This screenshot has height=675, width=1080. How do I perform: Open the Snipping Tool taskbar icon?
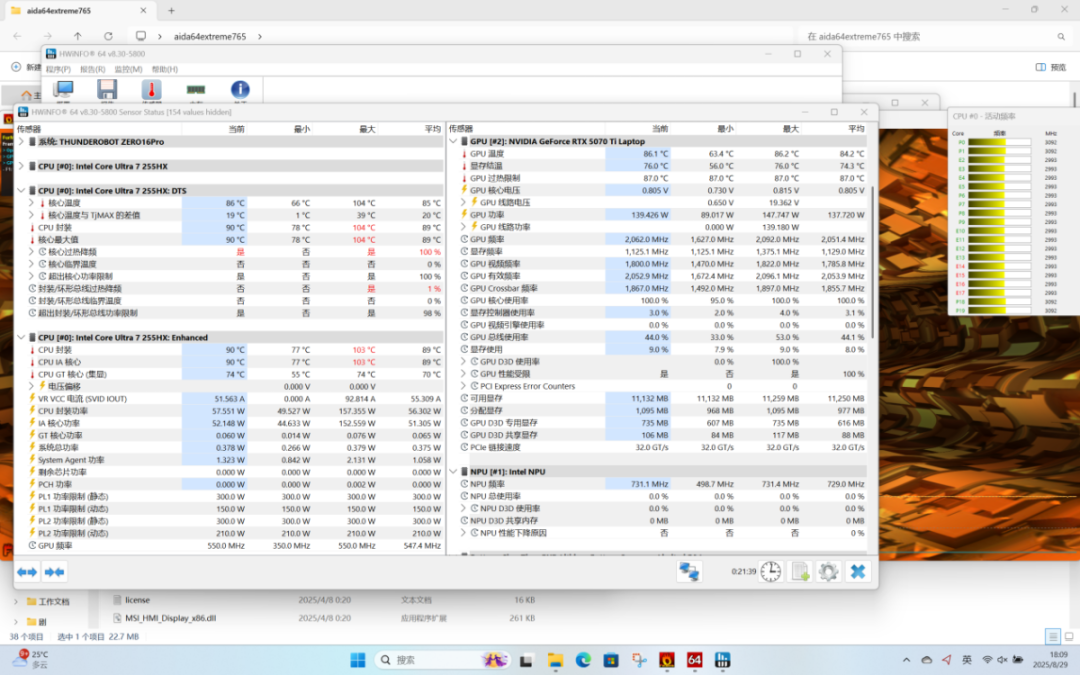[x=639, y=660]
